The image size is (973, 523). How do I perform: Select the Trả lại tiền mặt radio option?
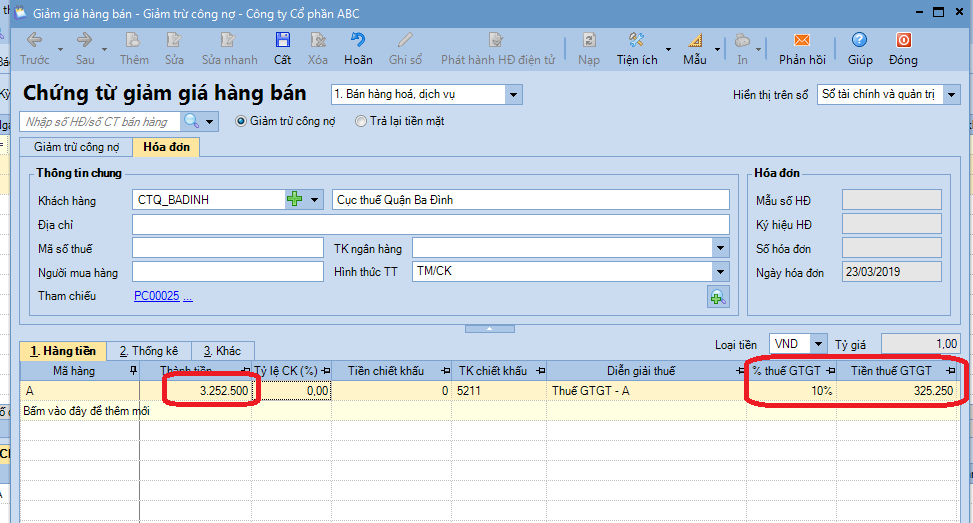361,121
